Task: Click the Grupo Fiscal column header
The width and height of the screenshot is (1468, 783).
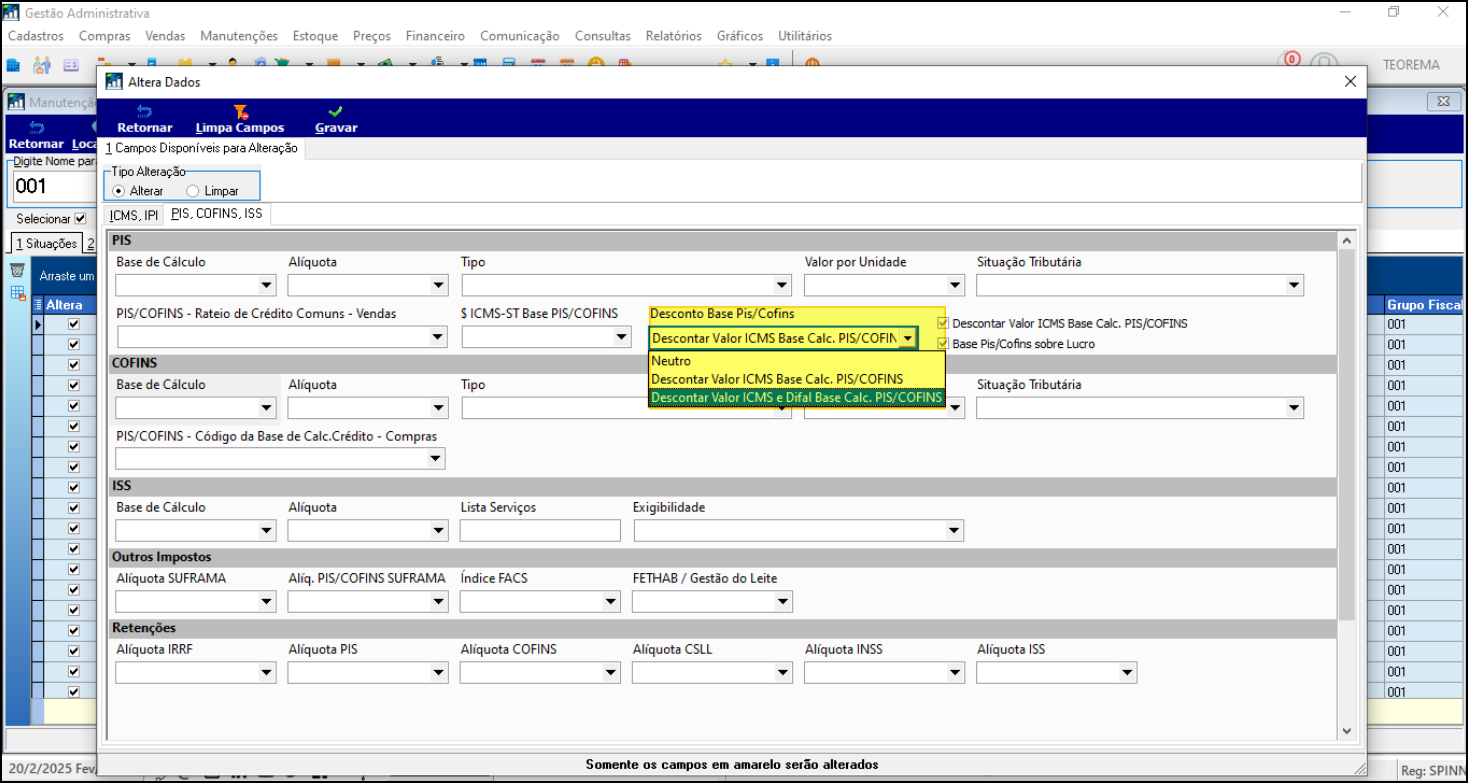Action: tap(1422, 305)
